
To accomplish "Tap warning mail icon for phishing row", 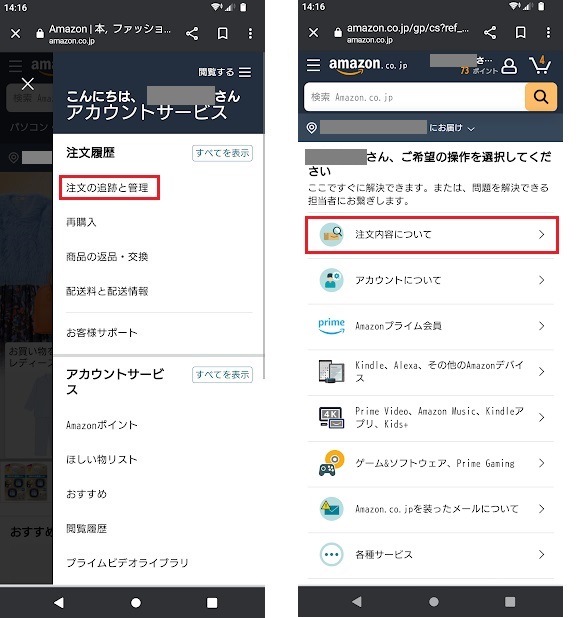I will click(x=331, y=509).
